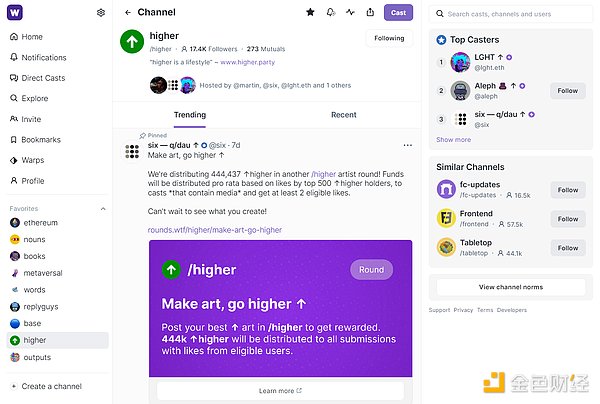Follow Aleph in Top Casters
The image size is (600, 404).
click(x=567, y=91)
